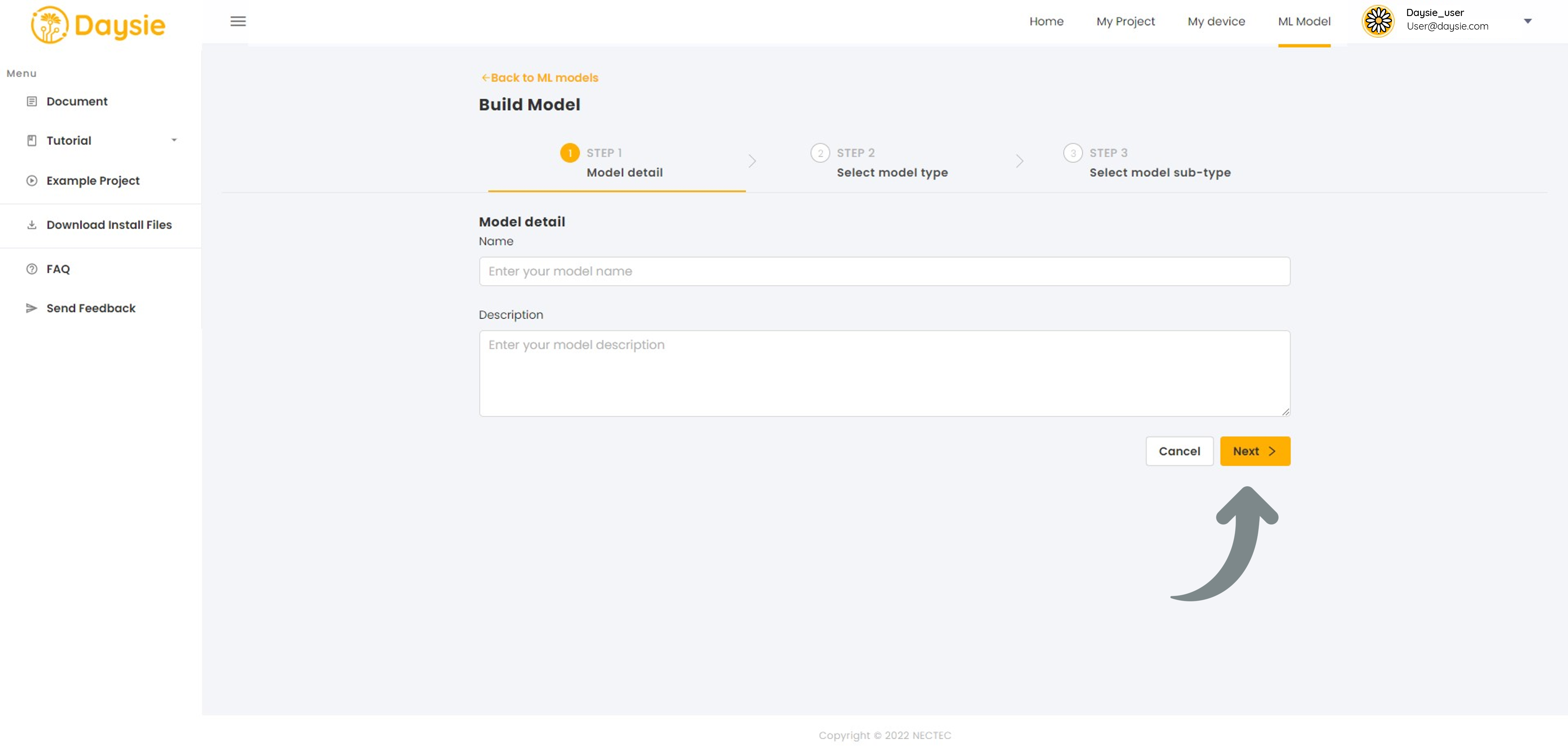
Task: Click the FAQ question mark icon
Action: click(x=32, y=269)
